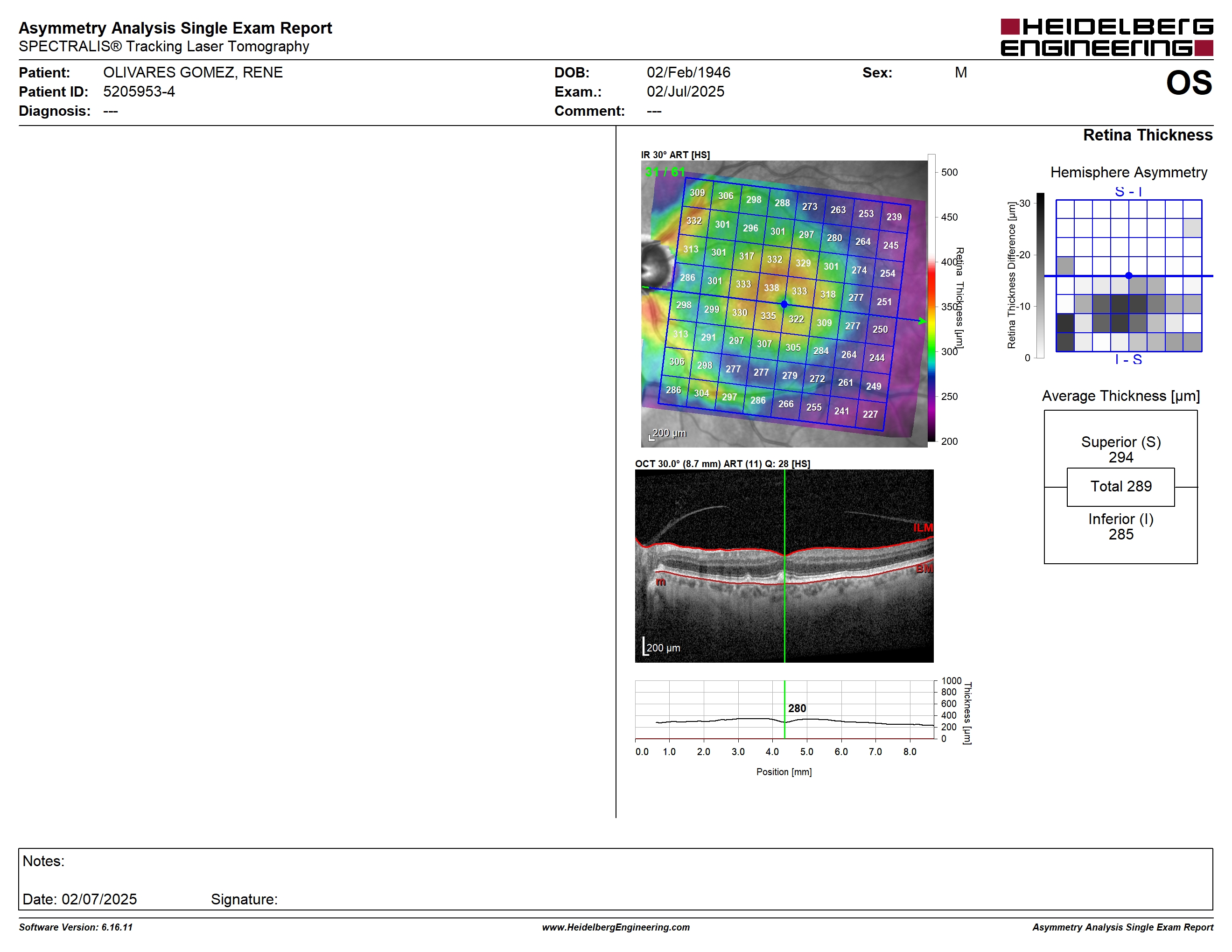Click the green vertical marker line in OCT scan
The width and height of the screenshot is (1232, 952).
click(x=784, y=566)
